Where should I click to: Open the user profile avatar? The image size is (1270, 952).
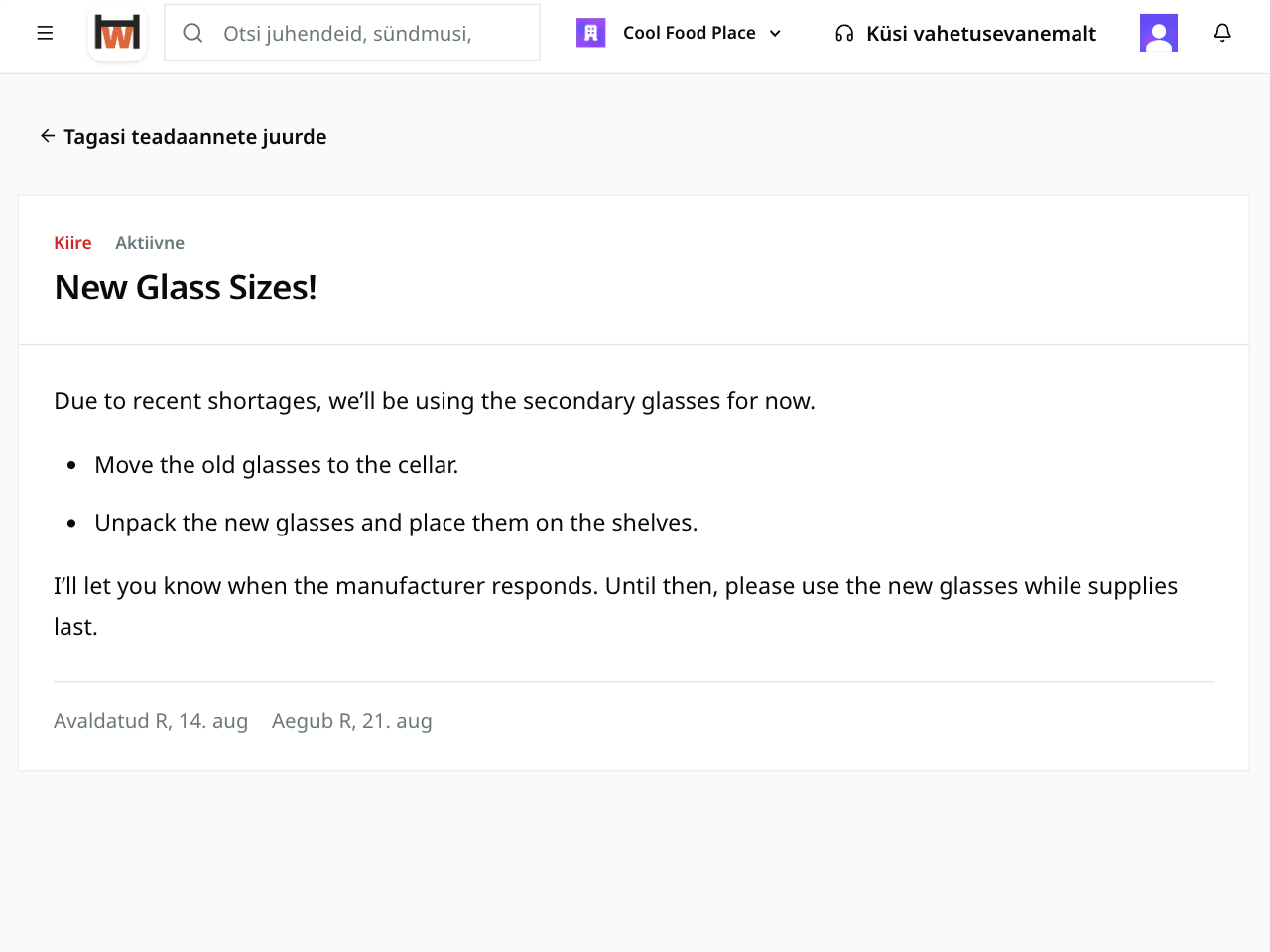tap(1159, 33)
